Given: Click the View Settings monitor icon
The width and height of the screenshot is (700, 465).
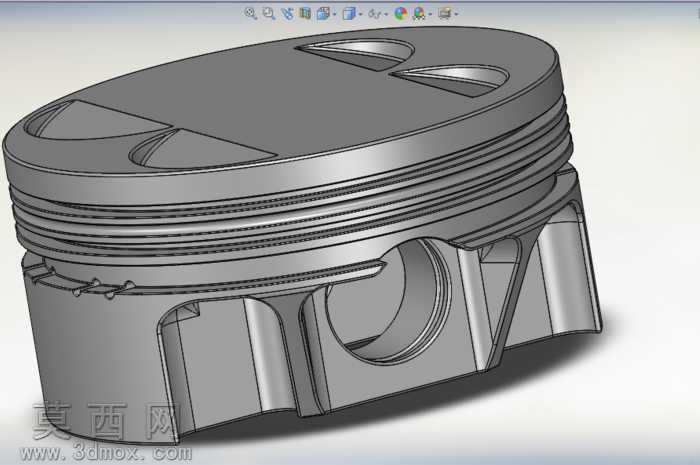Looking at the screenshot, I should point(444,13).
